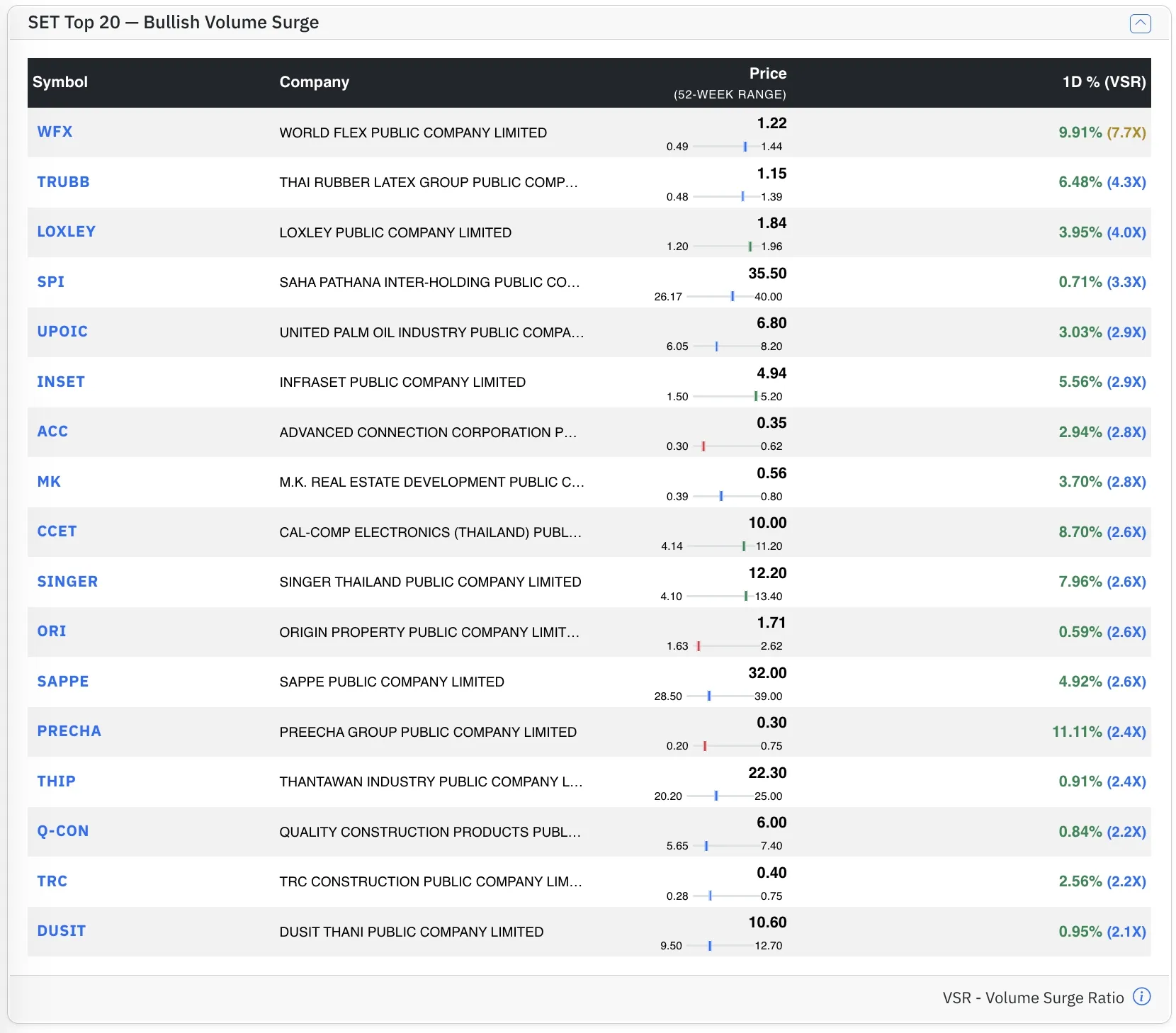Select the 11.11% (2.4X) value

tap(1099, 732)
